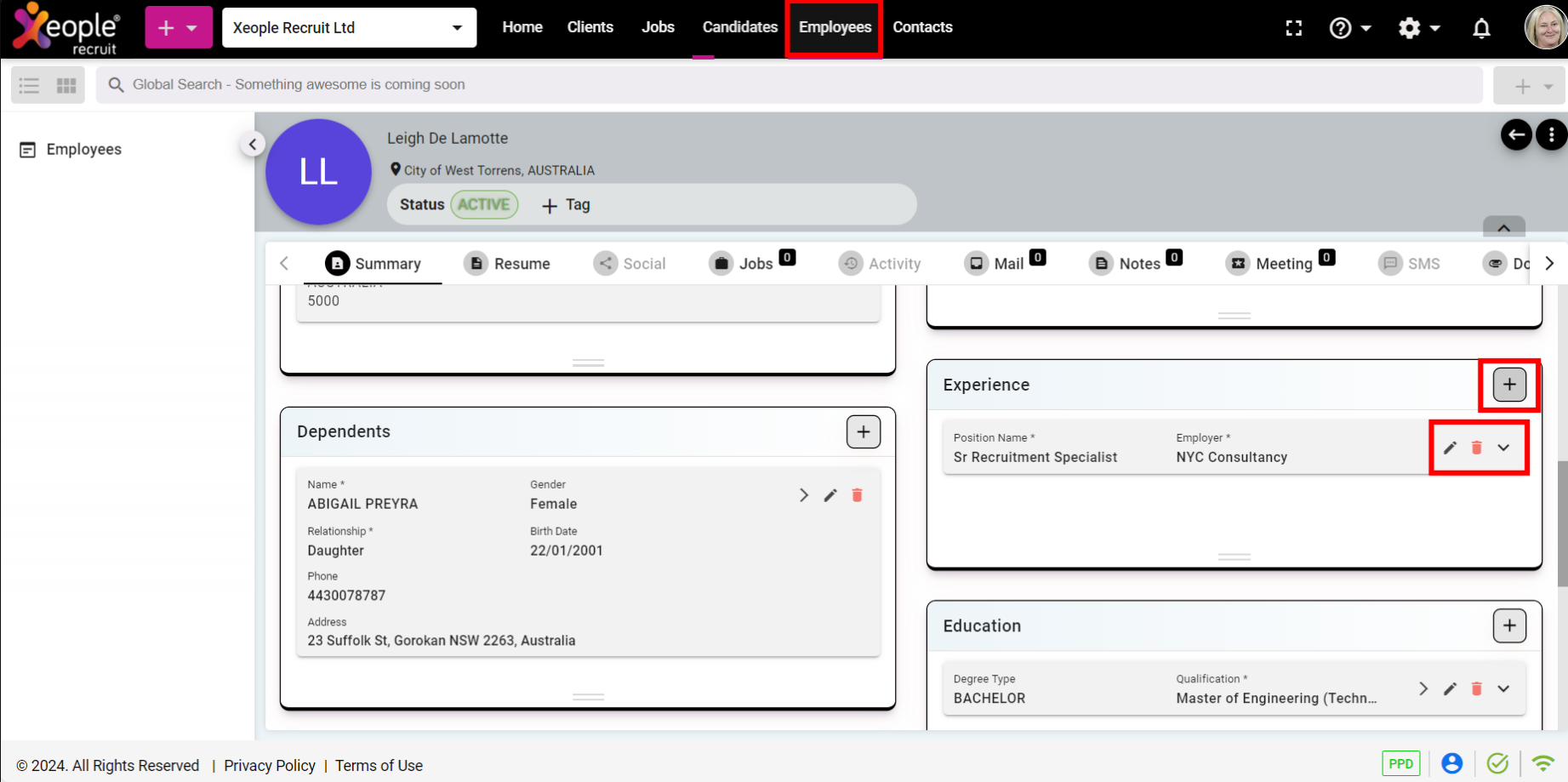Open the BACHELOR education details arrow
The image size is (1568, 782).
pos(1423,689)
